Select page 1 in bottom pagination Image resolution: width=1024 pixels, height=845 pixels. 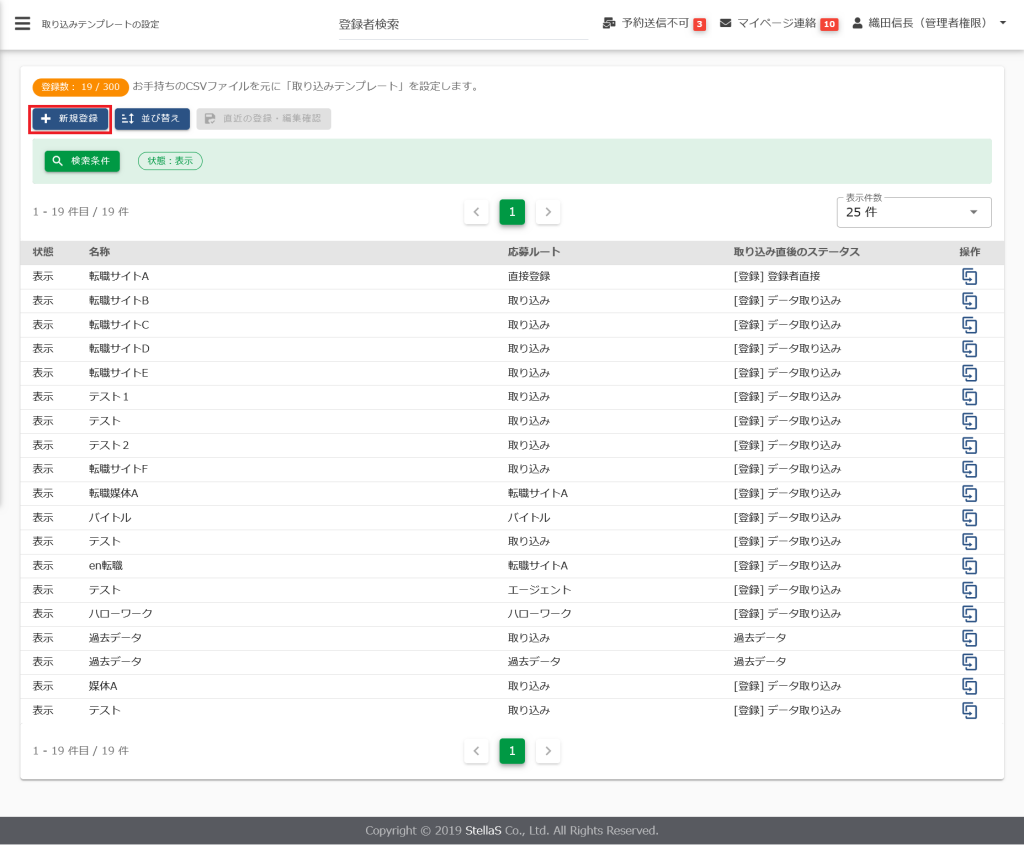point(512,751)
